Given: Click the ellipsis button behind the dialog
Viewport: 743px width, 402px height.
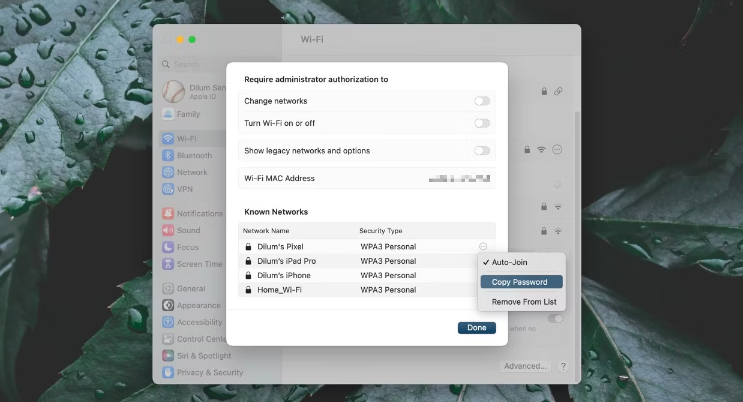Looking at the screenshot, I should click(557, 150).
